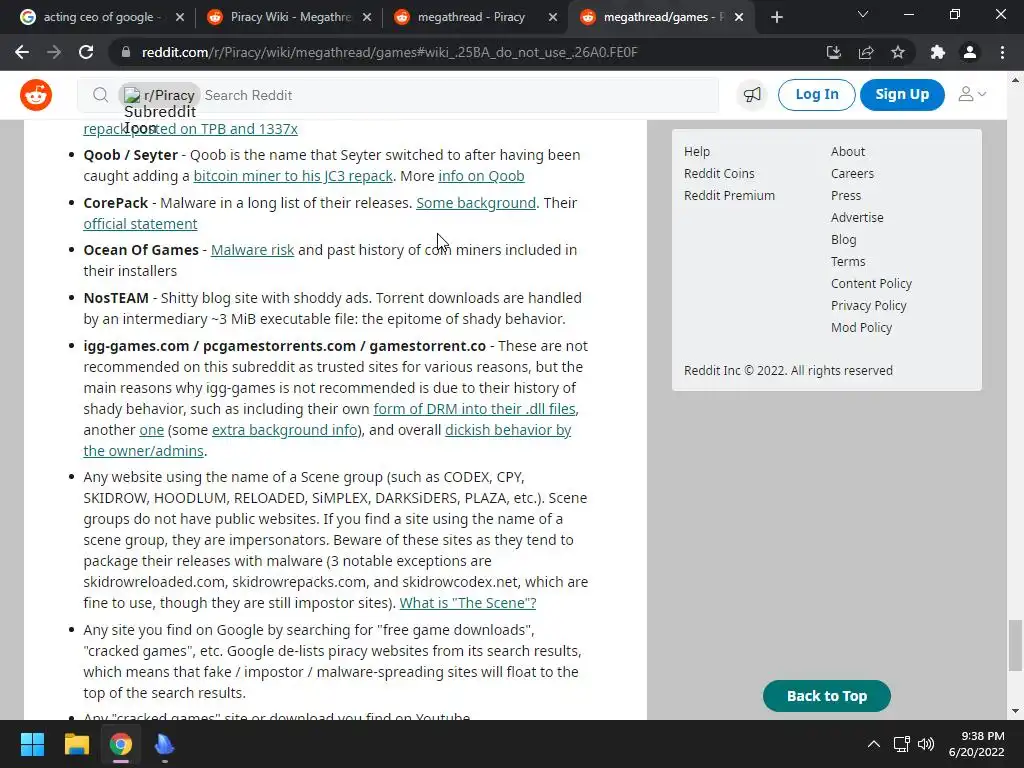Open the user account dropdown menu
The width and height of the screenshot is (1024, 768).
click(x=972, y=95)
